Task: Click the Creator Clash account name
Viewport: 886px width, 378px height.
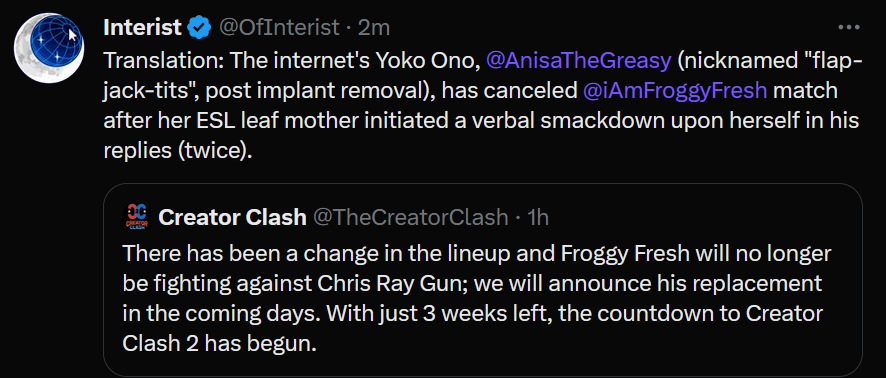Action: [x=232, y=218]
